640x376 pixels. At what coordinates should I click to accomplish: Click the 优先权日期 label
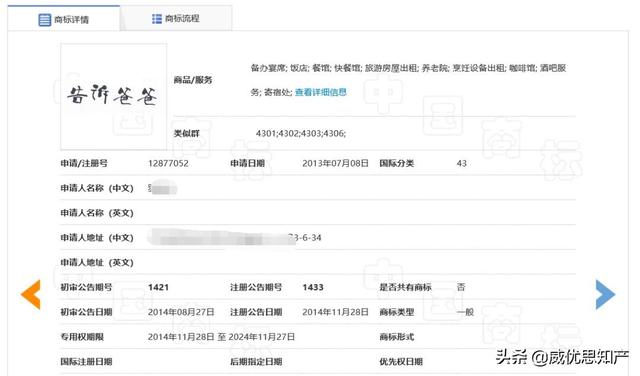(x=401, y=362)
